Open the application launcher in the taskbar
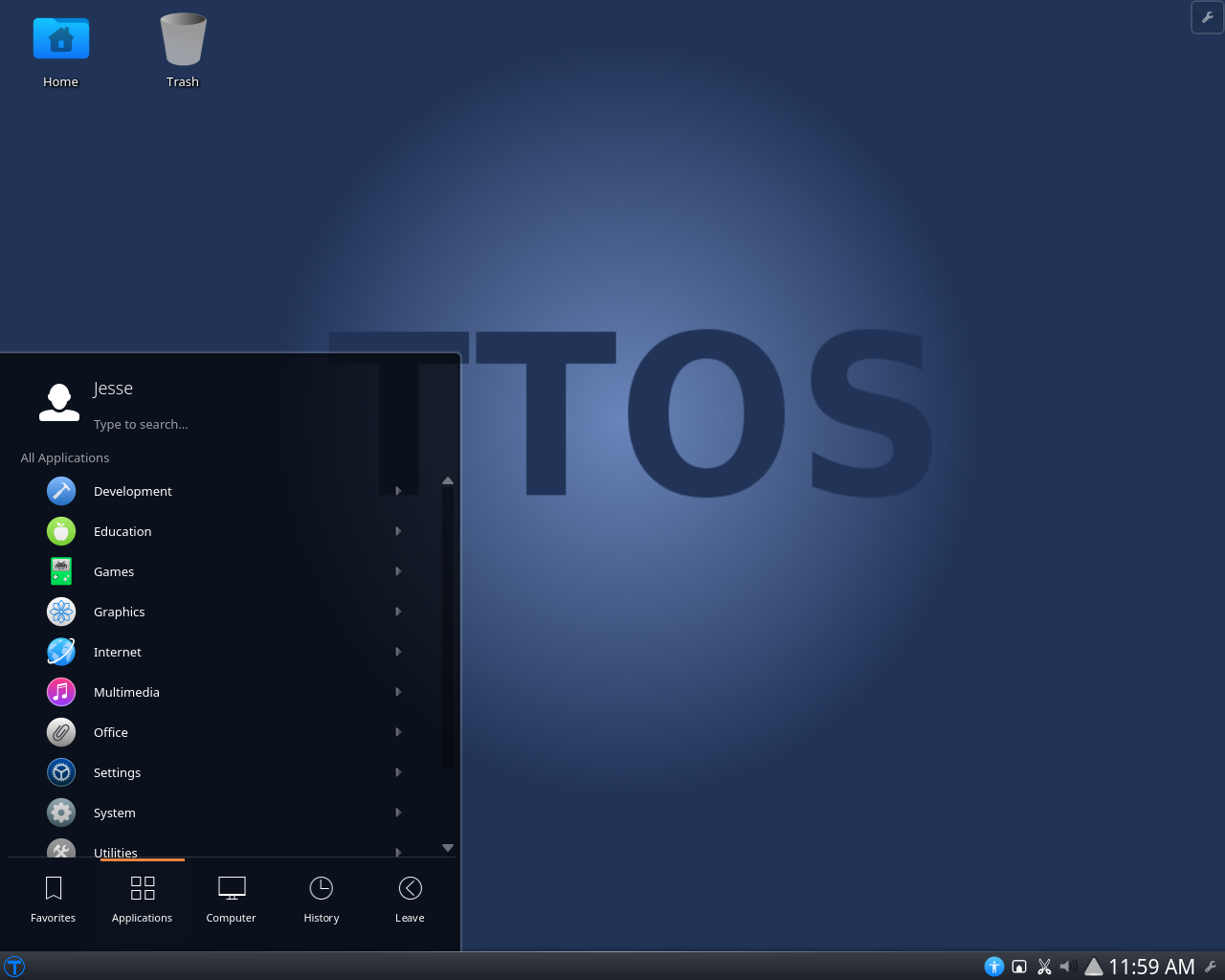This screenshot has height=980, width=1225. [x=13, y=967]
